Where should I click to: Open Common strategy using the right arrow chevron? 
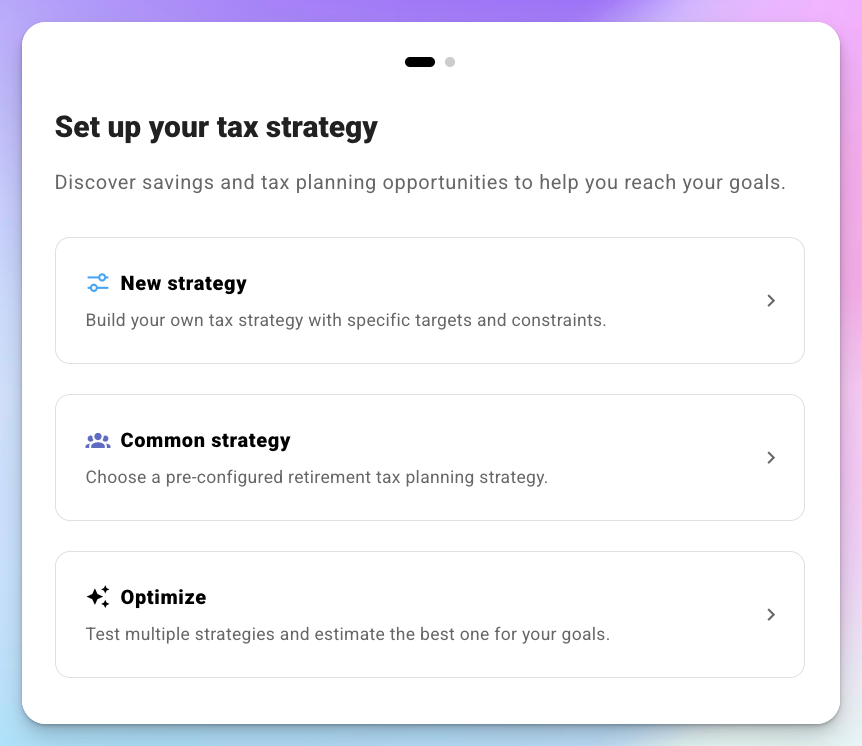(x=771, y=457)
